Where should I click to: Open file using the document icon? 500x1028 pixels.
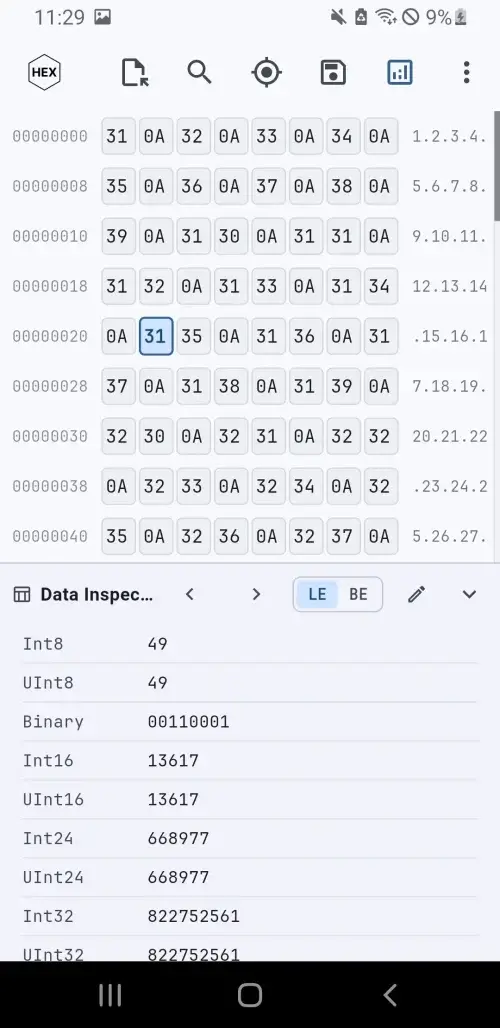tap(135, 72)
